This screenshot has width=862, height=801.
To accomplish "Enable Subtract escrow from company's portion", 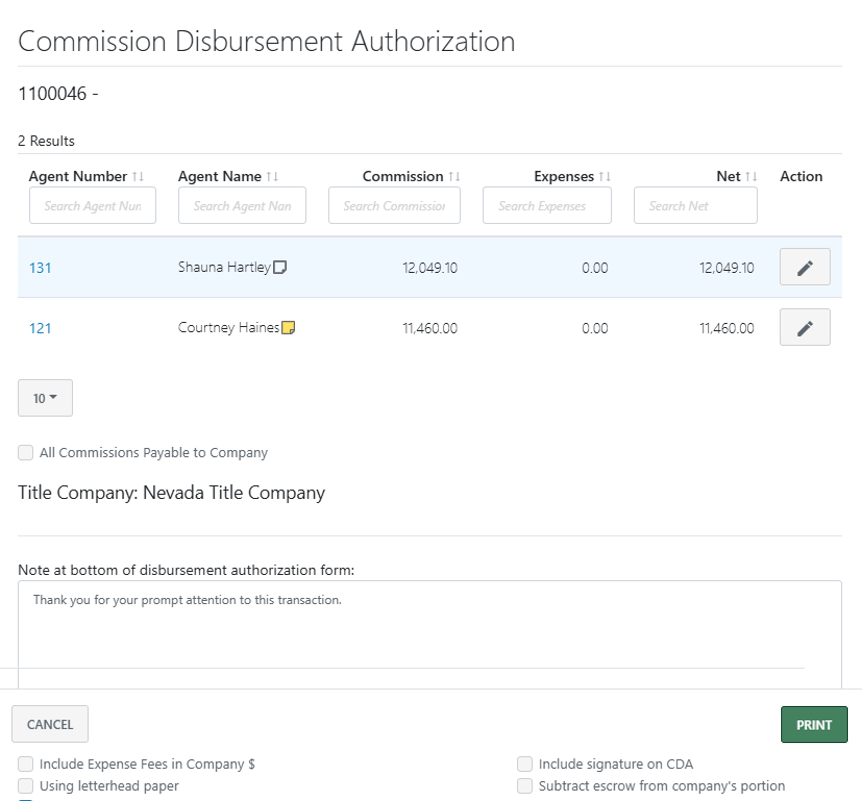I will (x=525, y=786).
